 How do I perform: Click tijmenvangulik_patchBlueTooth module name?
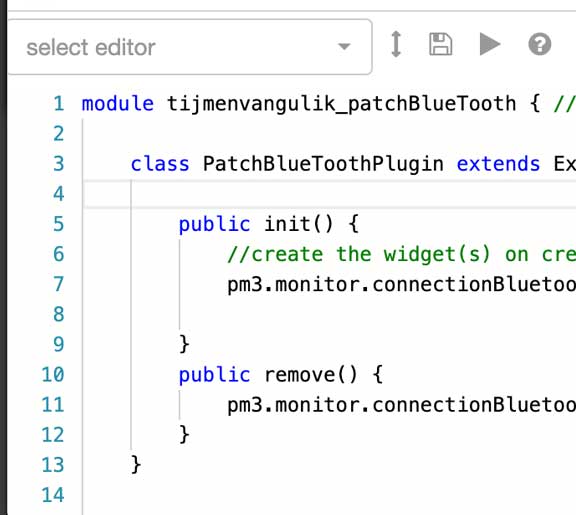click(342, 104)
